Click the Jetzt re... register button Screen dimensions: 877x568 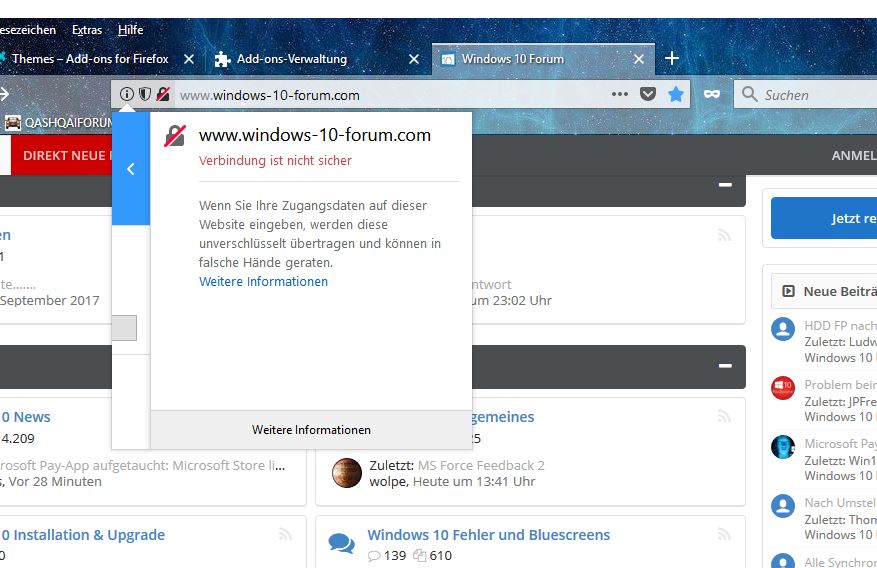(824, 218)
